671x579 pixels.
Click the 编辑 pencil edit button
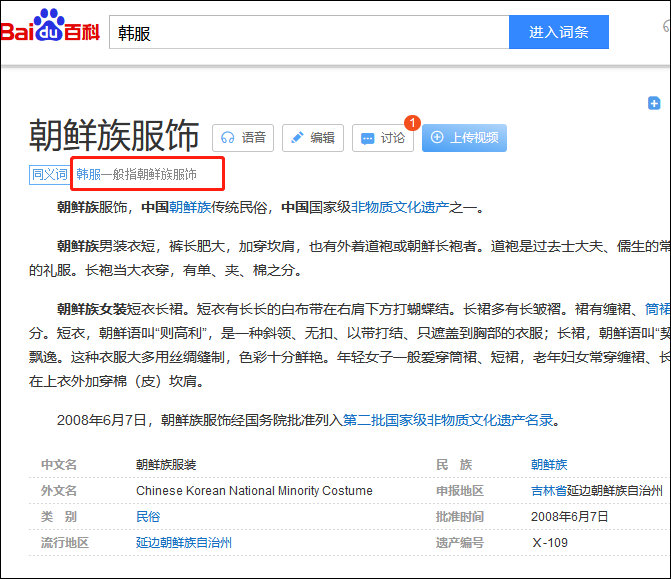tap(312, 138)
